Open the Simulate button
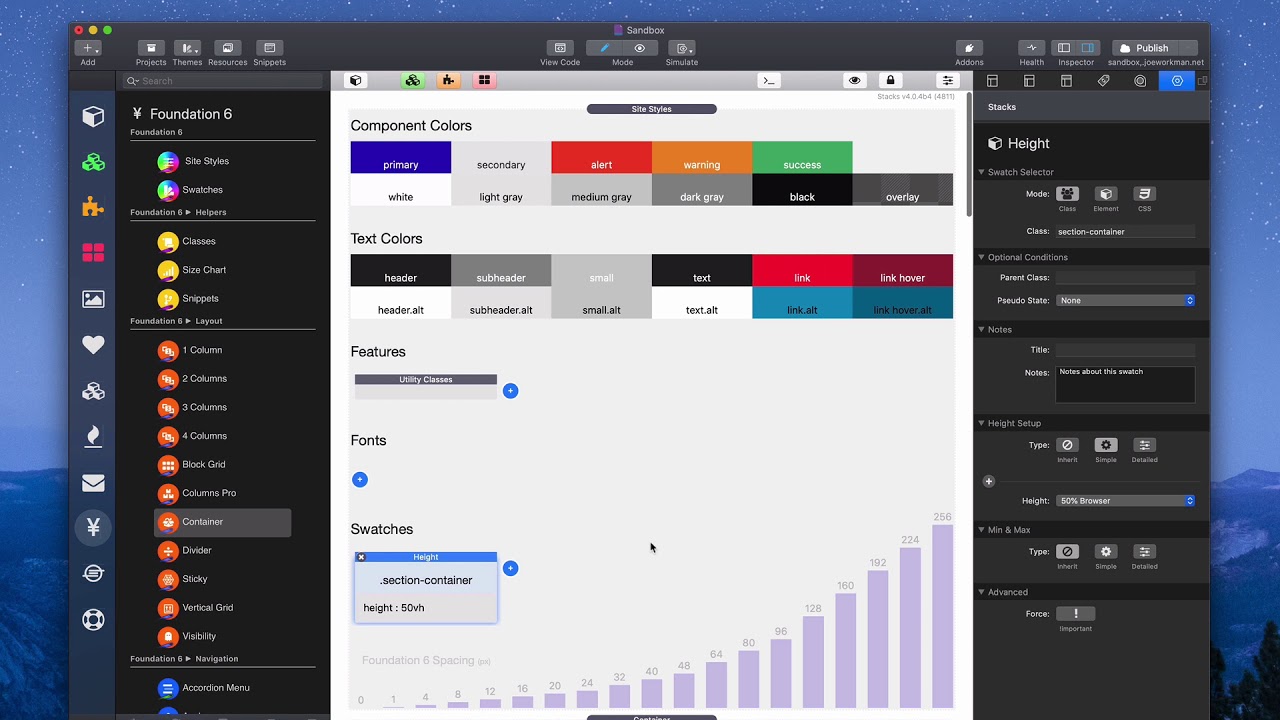The width and height of the screenshot is (1280, 720). (682, 48)
